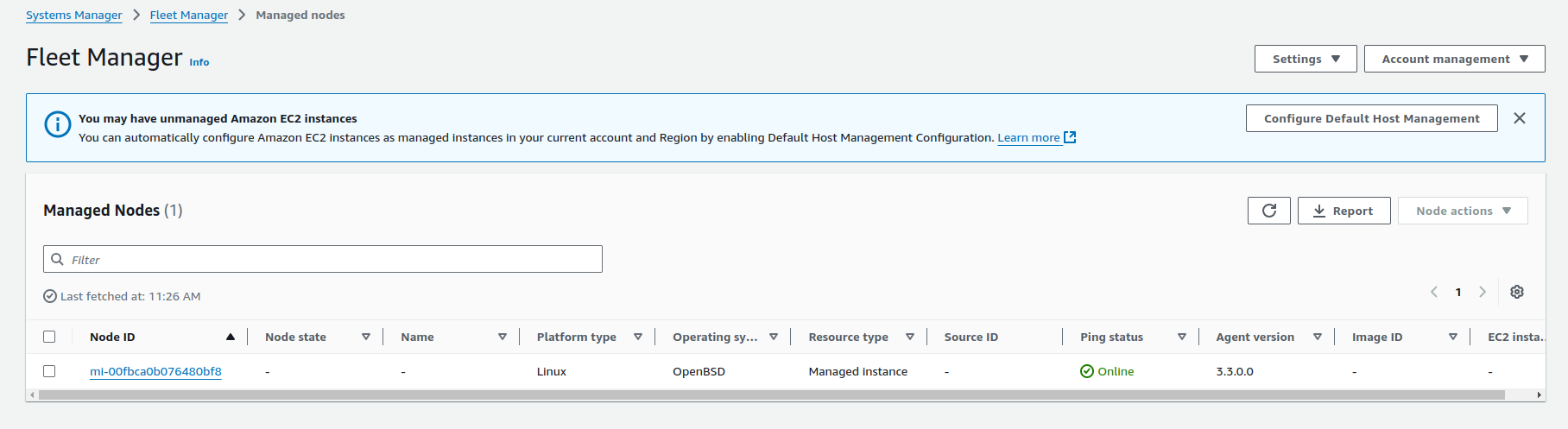Go to next page chevron
The height and width of the screenshot is (429, 1568).
point(1483,292)
